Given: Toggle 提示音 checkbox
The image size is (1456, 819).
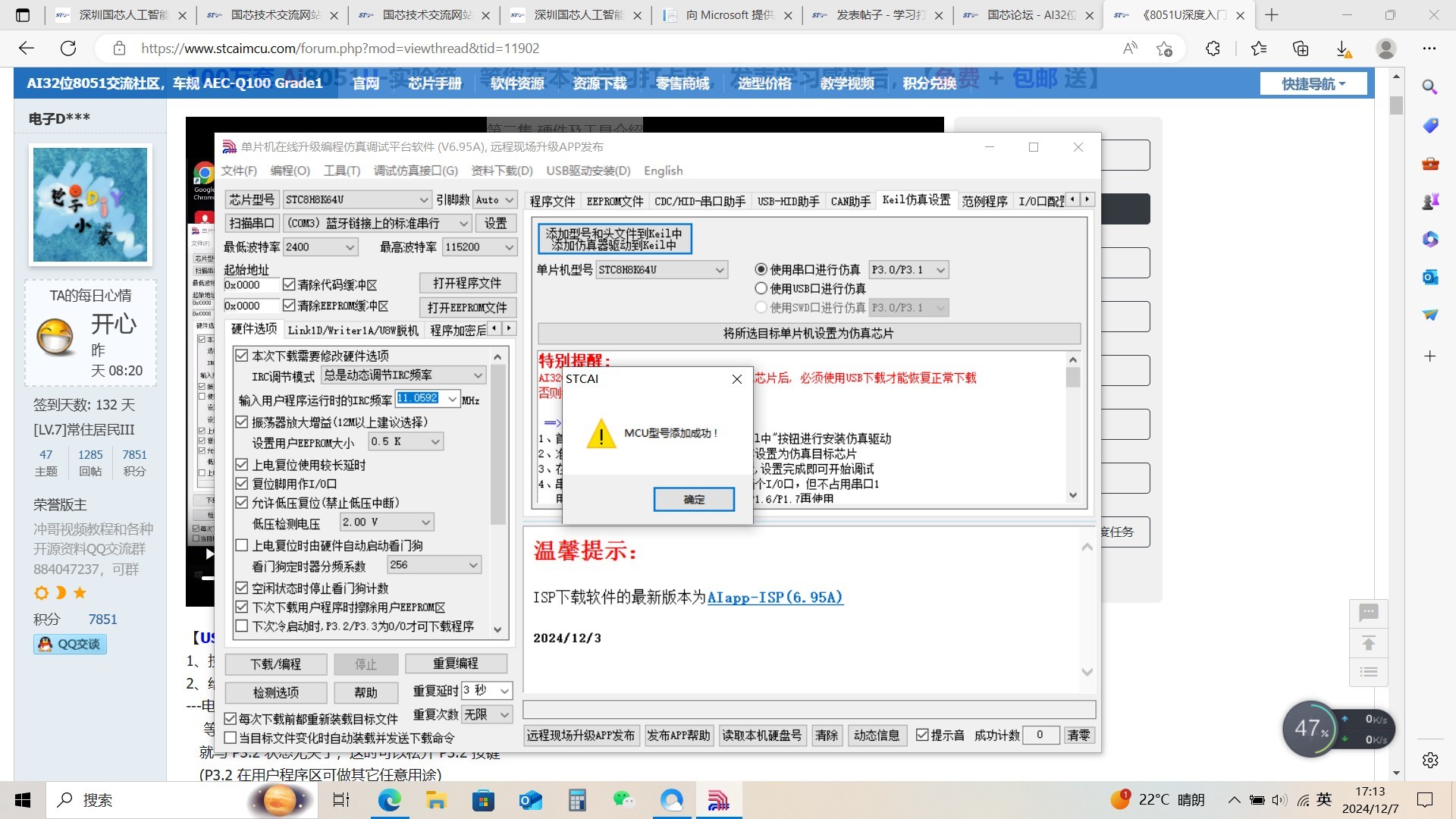Looking at the screenshot, I should click(x=922, y=735).
